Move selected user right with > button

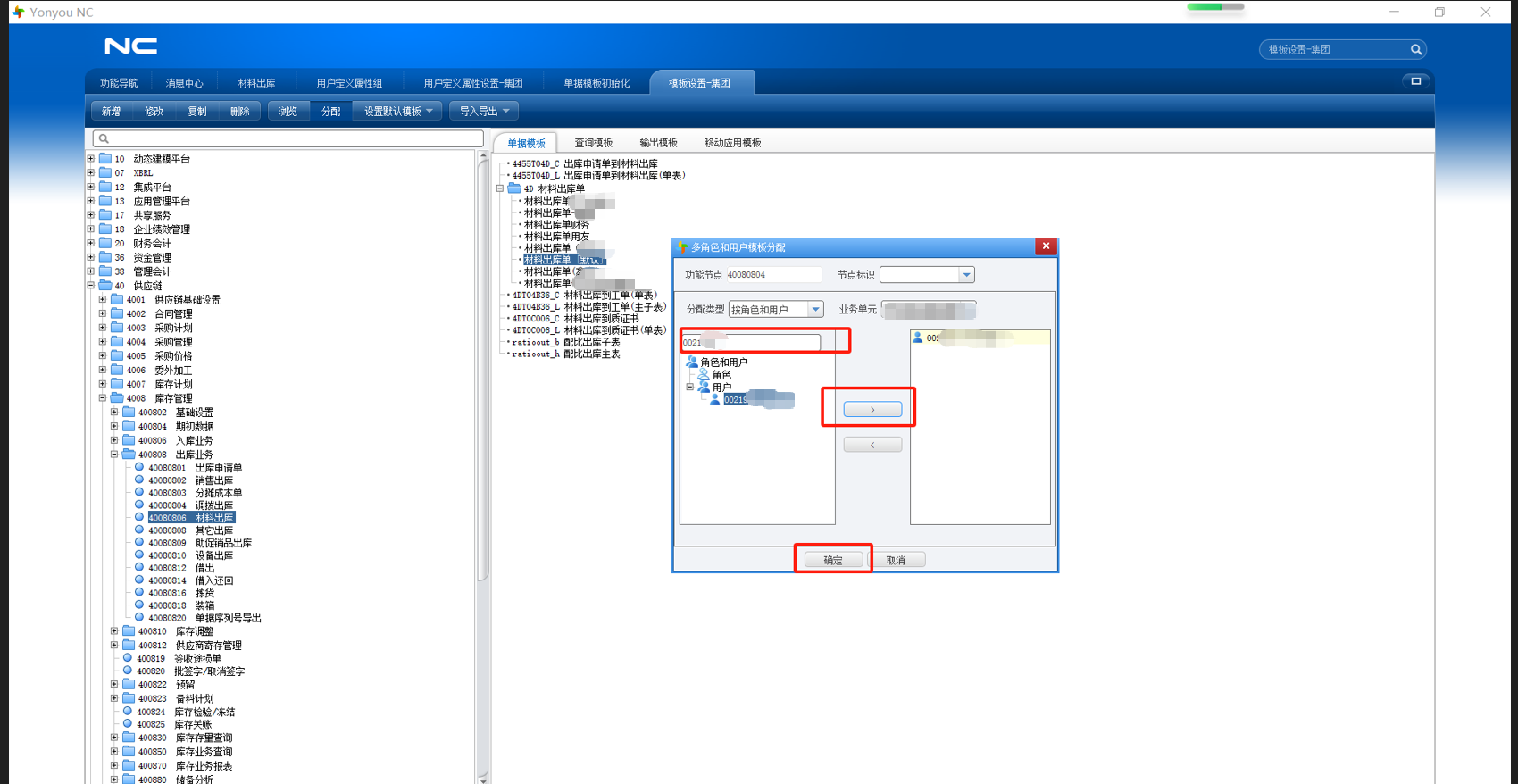872,409
